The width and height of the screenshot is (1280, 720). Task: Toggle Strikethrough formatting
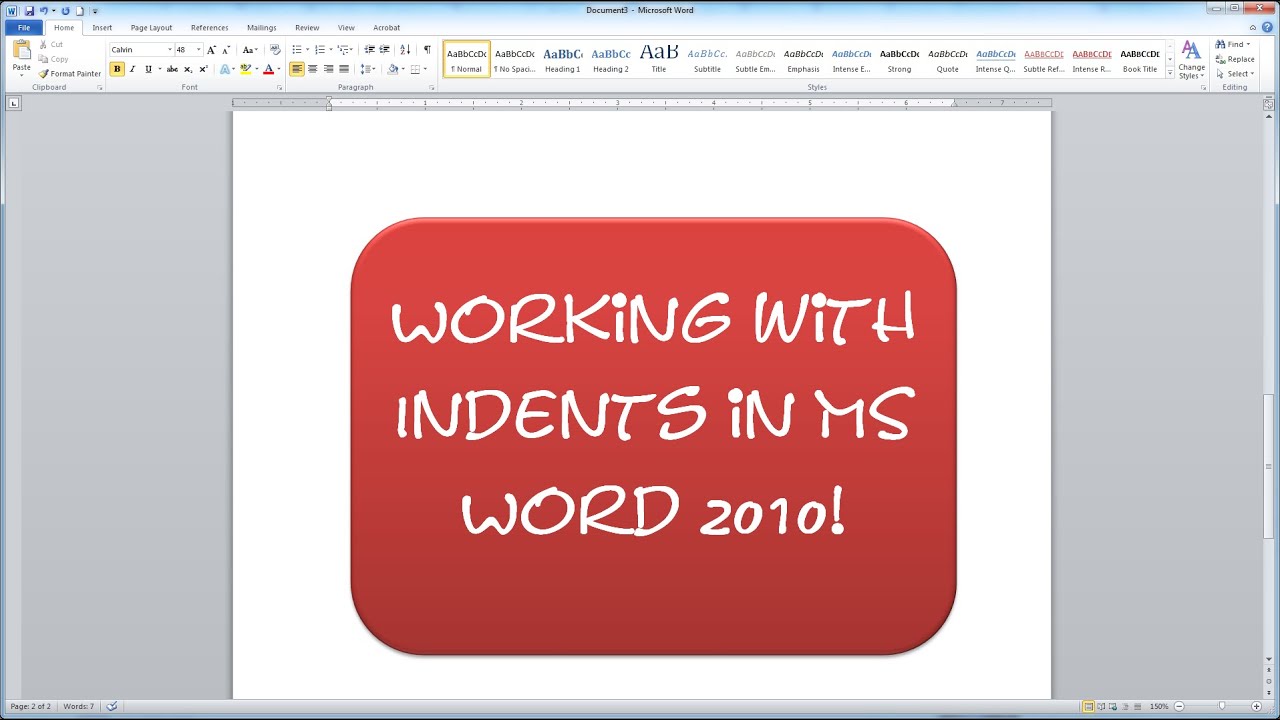(172, 69)
